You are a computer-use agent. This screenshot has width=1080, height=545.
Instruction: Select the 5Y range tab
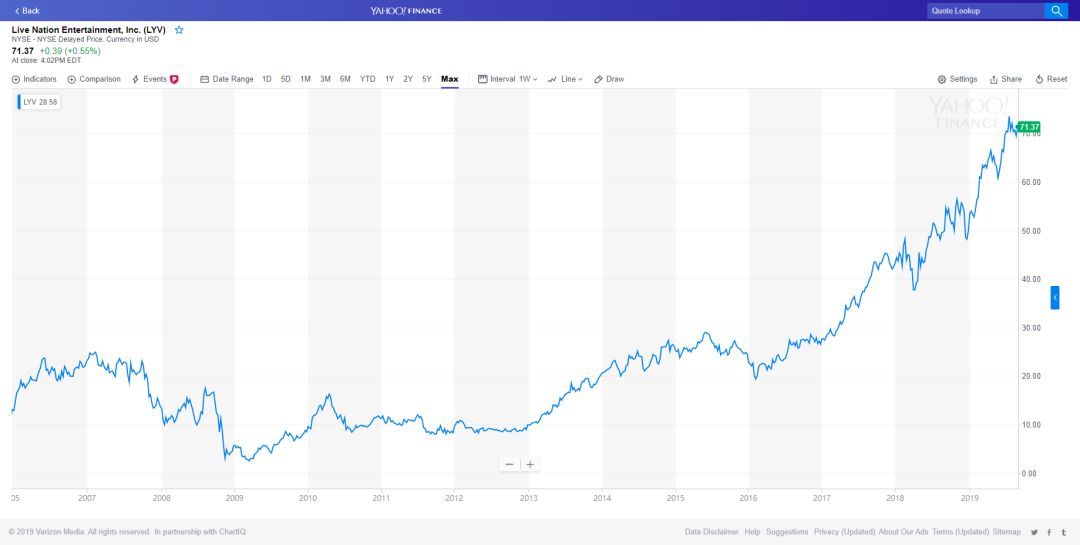[427, 79]
